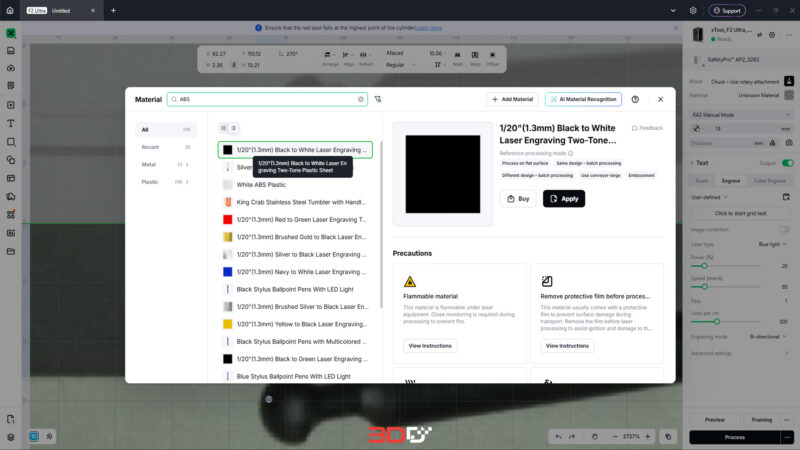This screenshot has height=450, width=800.
Task: Click the Add Material button
Action: (512, 99)
